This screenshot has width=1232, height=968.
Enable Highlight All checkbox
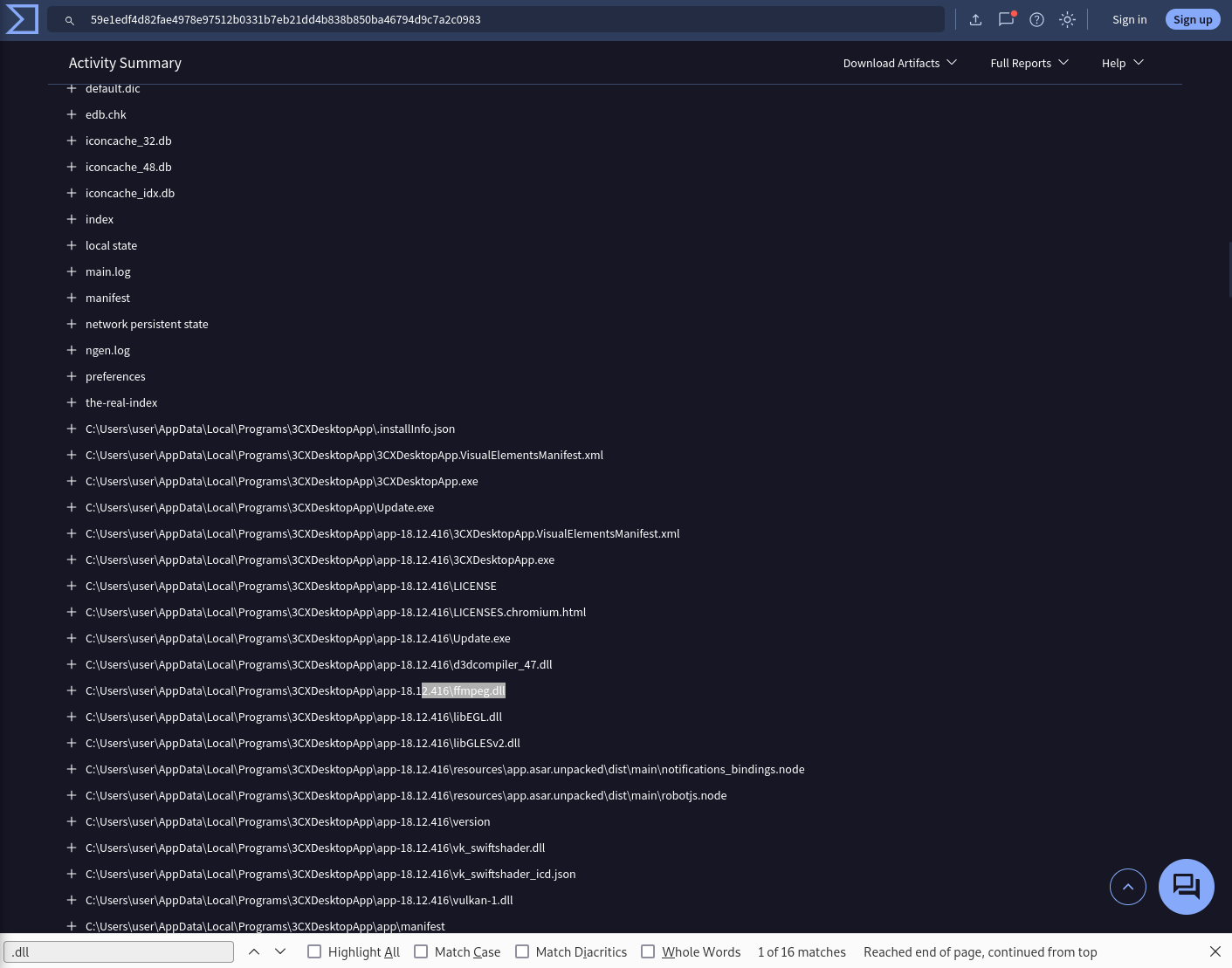coord(314,951)
